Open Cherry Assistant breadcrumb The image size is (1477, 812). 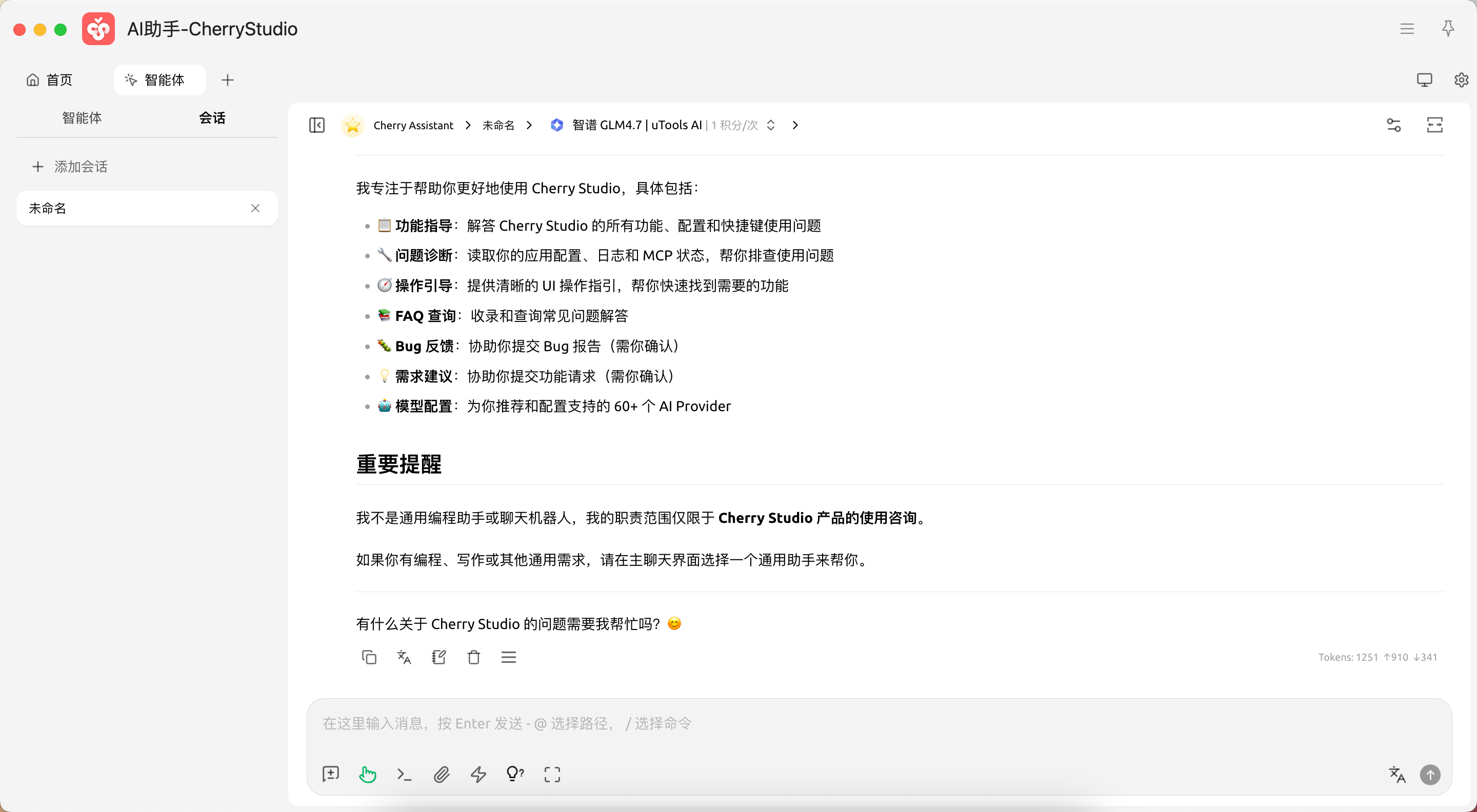click(413, 126)
